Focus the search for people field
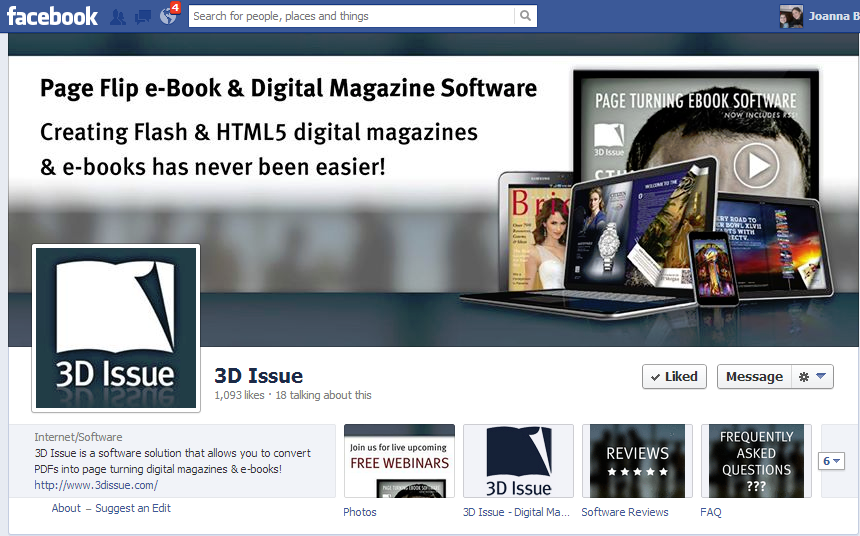The width and height of the screenshot is (860, 536). coord(352,16)
